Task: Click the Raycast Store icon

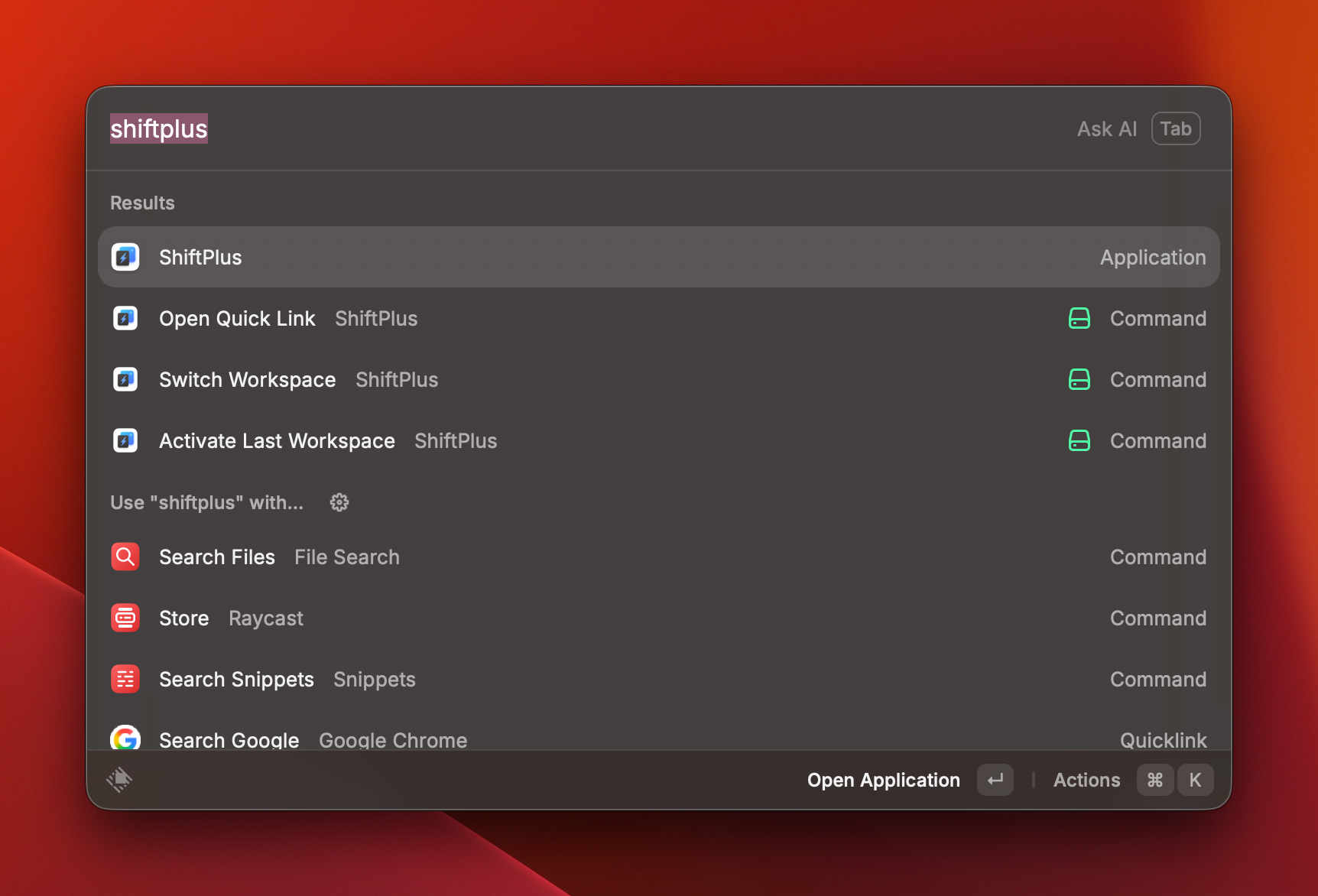Action: pos(125,618)
